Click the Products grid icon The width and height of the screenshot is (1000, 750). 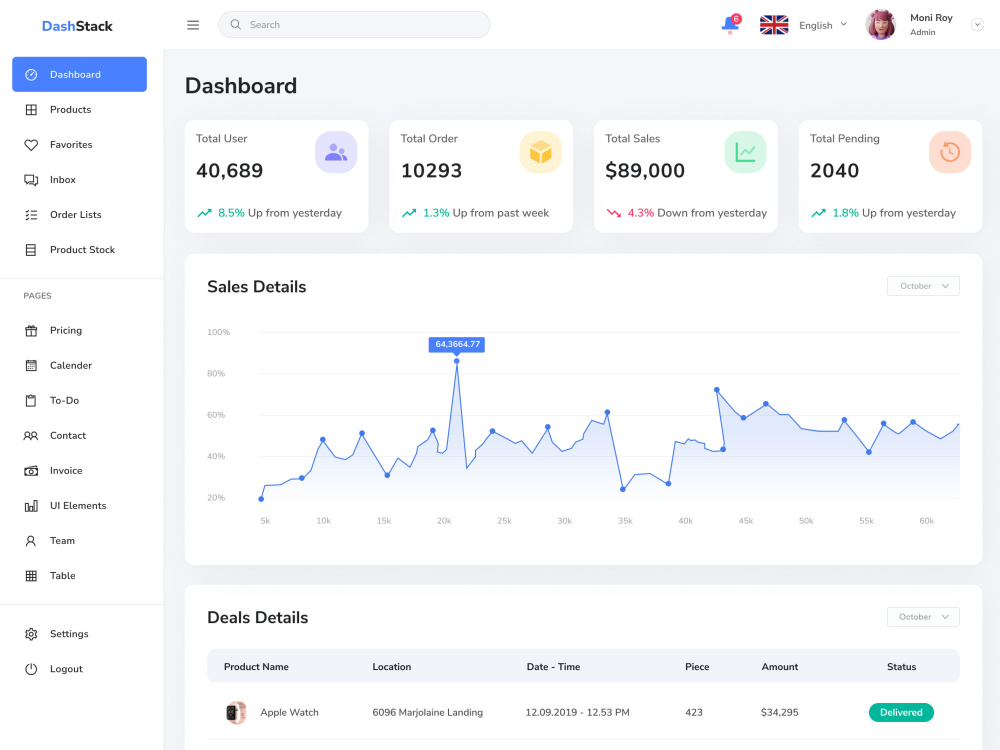tap(31, 110)
